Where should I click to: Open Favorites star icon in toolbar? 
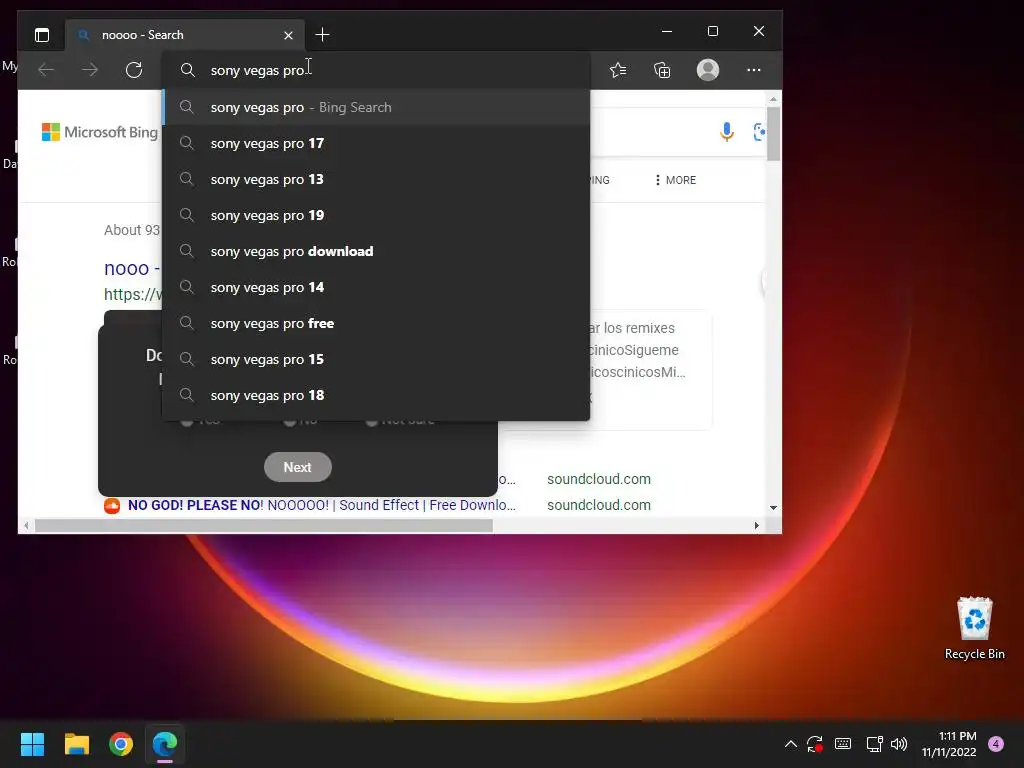(618, 70)
